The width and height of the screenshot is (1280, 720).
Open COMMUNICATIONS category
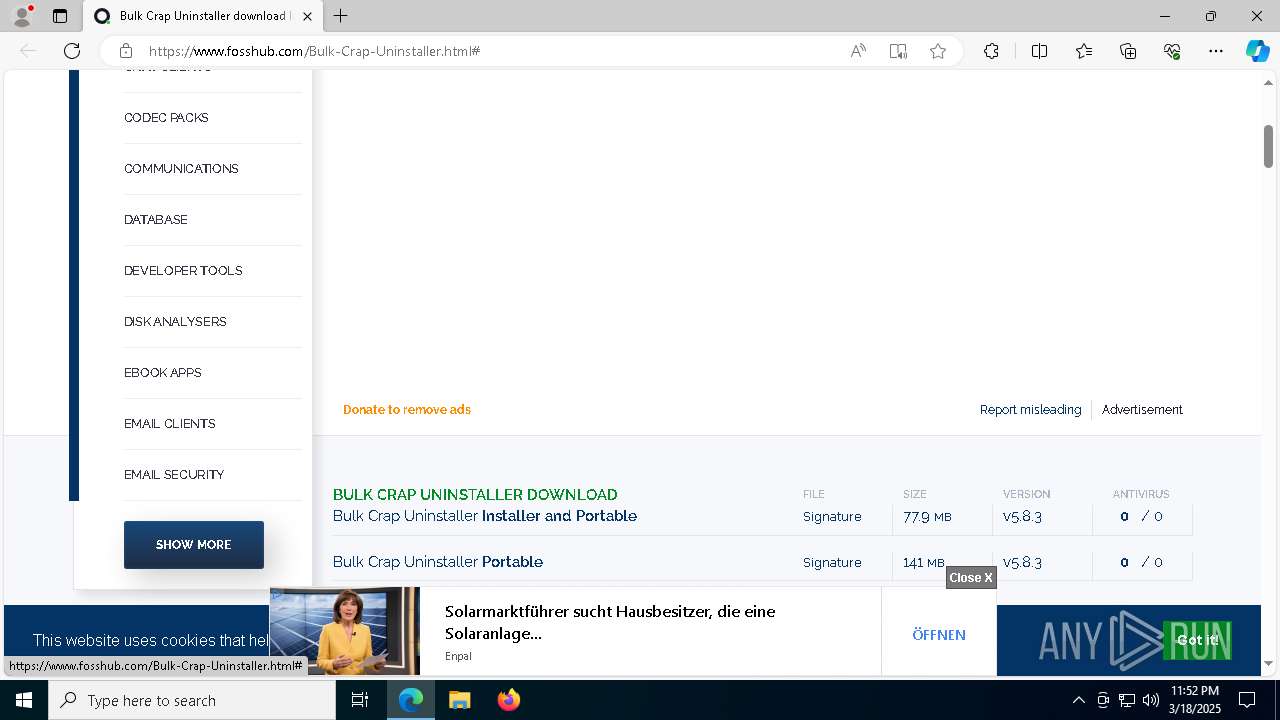(x=181, y=169)
